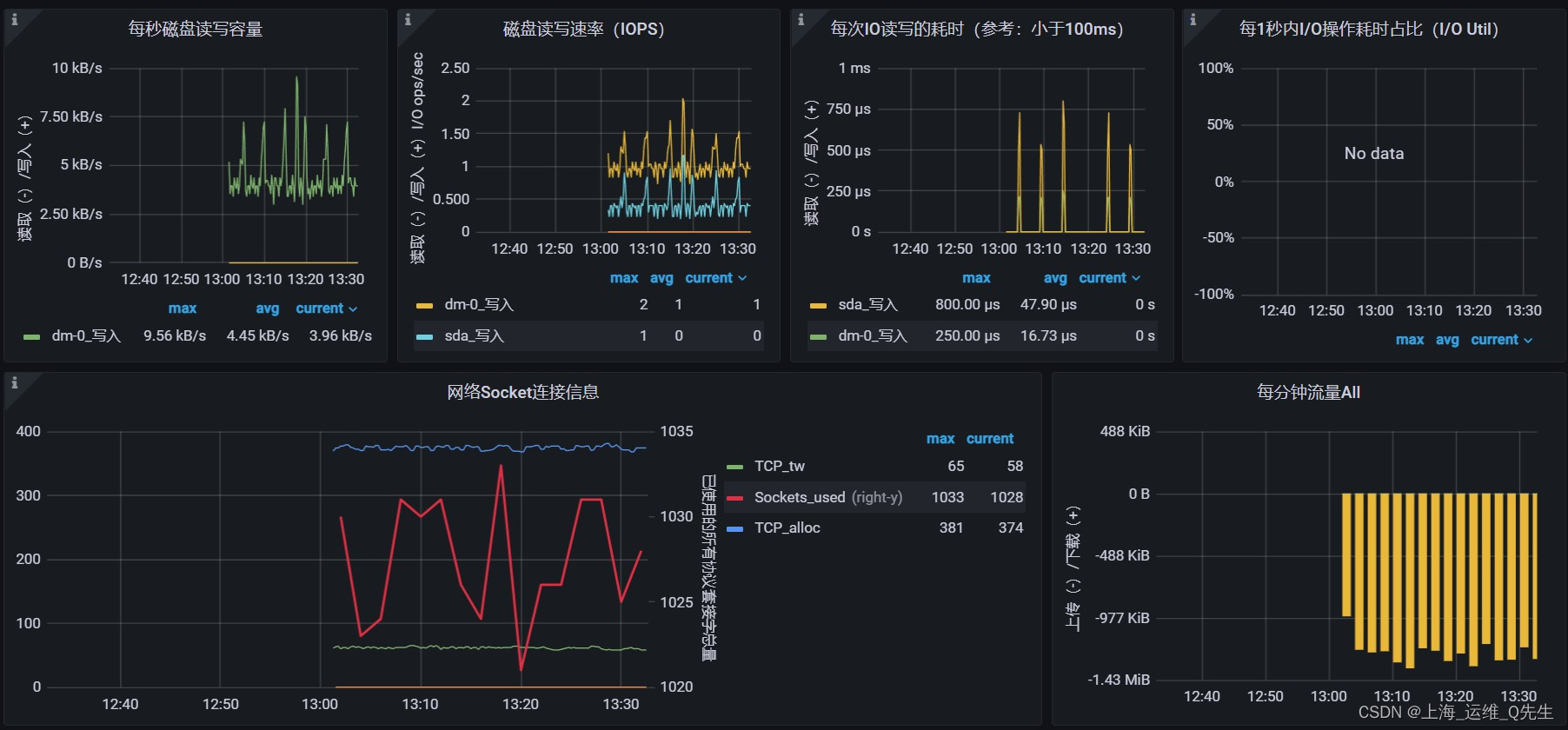Open info icon on 磁盘读写速率 IOPS panel
The height and width of the screenshot is (730, 1568).
(x=408, y=19)
